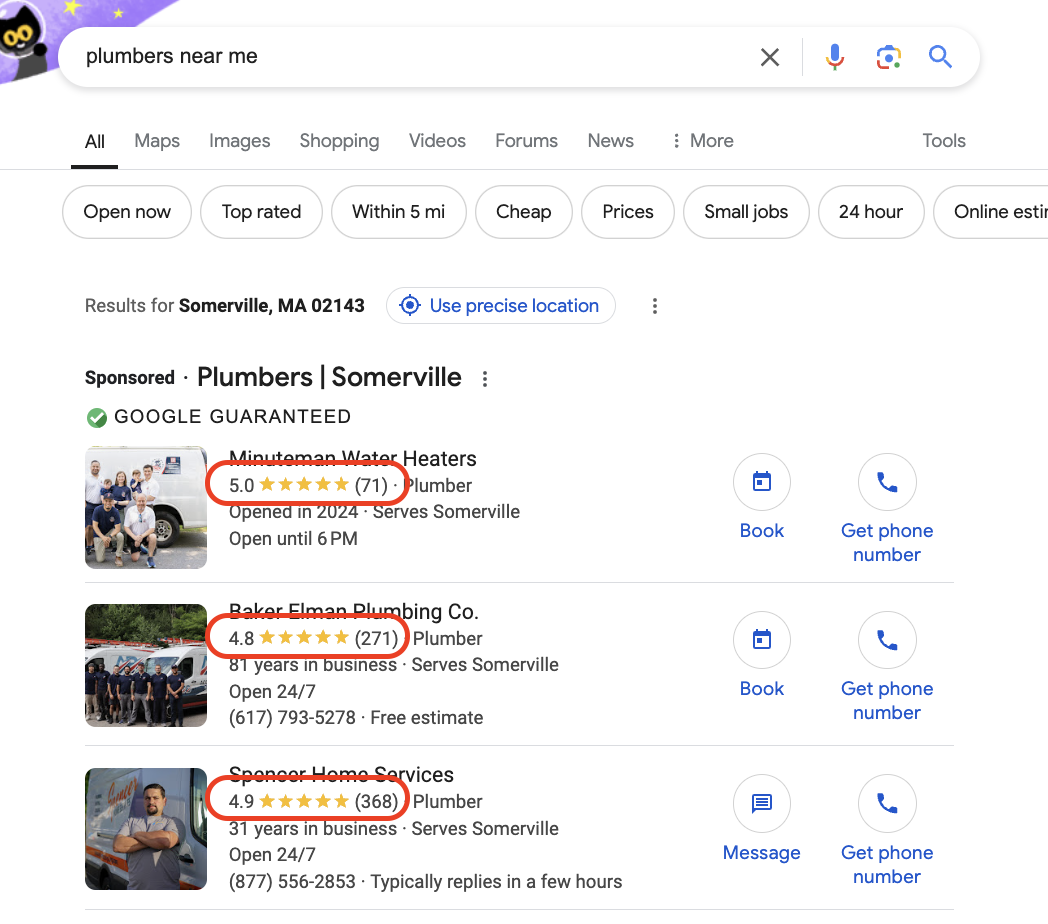Click 31 years in business text
Image resolution: width=1048 pixels, height=924 pixels.
[313, 828]
